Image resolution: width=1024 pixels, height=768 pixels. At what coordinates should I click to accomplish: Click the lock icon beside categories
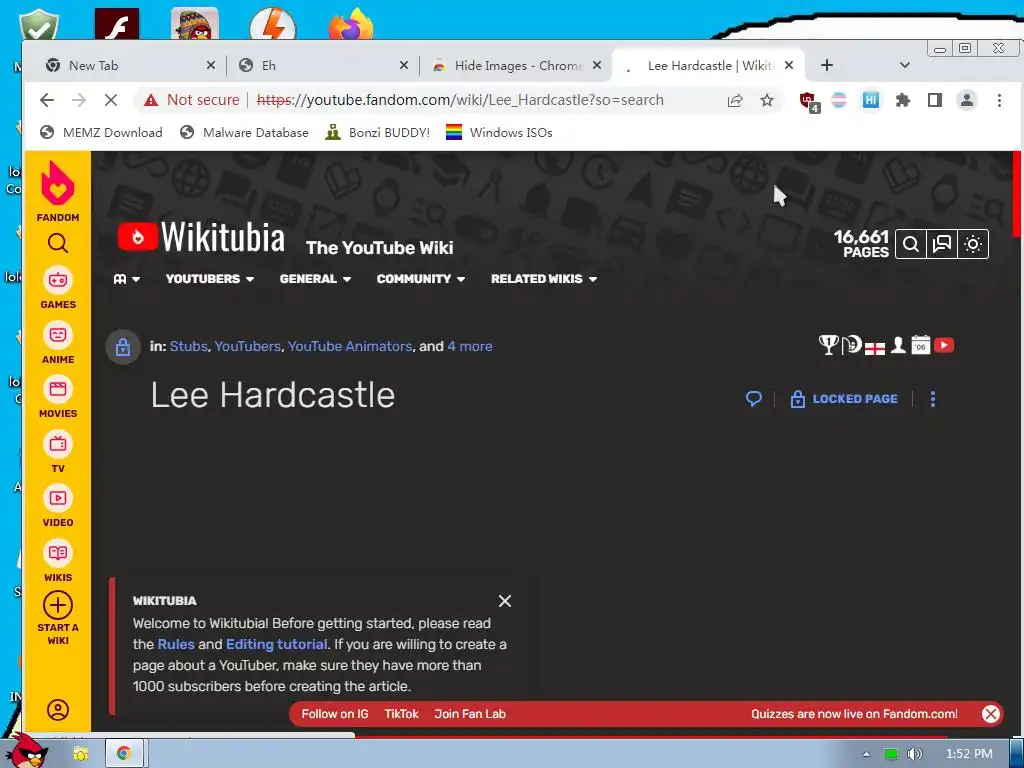point(123,347)
